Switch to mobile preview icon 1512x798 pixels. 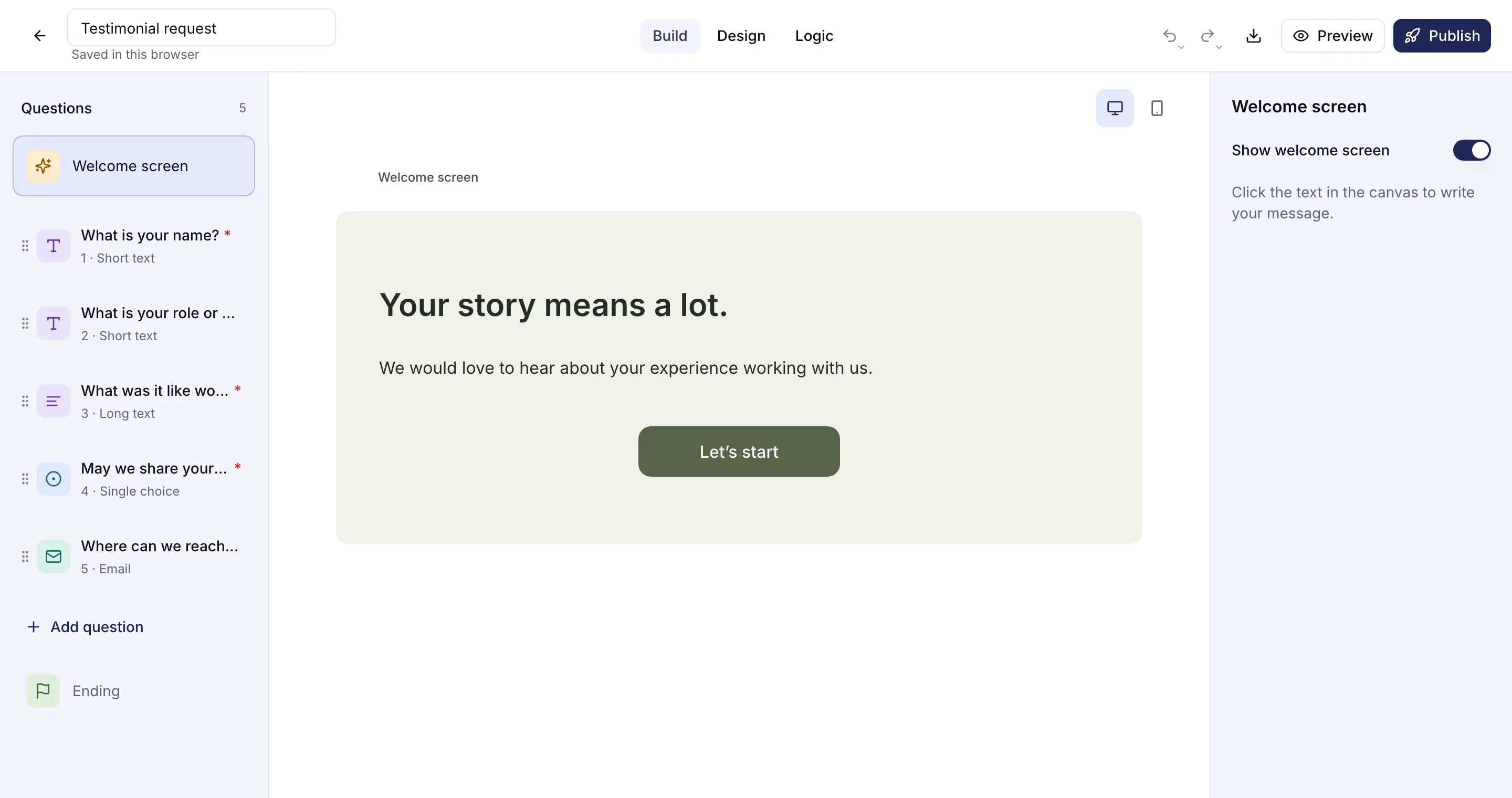click(x=1156, y=108)
